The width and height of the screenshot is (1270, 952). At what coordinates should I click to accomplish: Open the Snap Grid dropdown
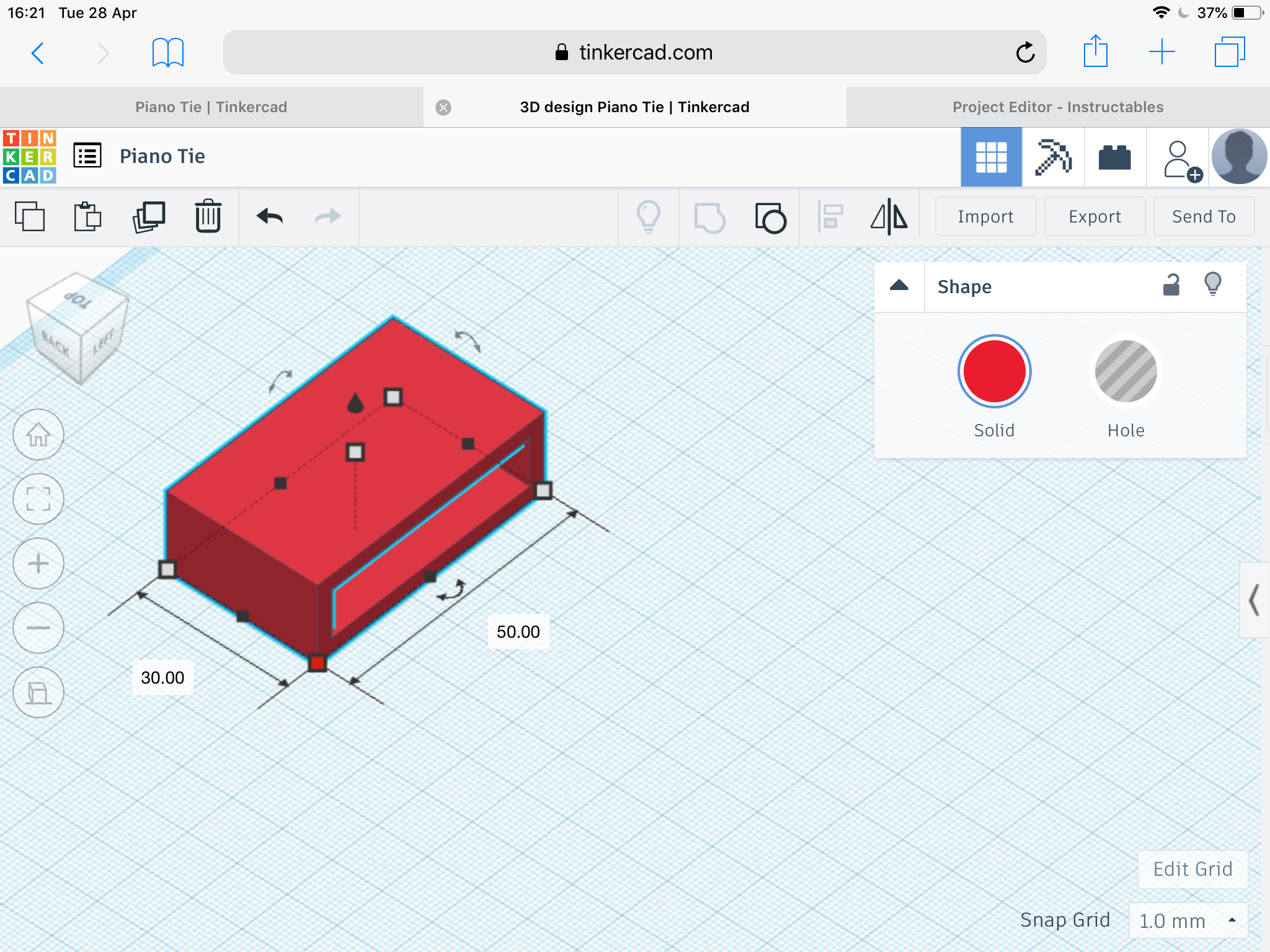(1188, 921)
